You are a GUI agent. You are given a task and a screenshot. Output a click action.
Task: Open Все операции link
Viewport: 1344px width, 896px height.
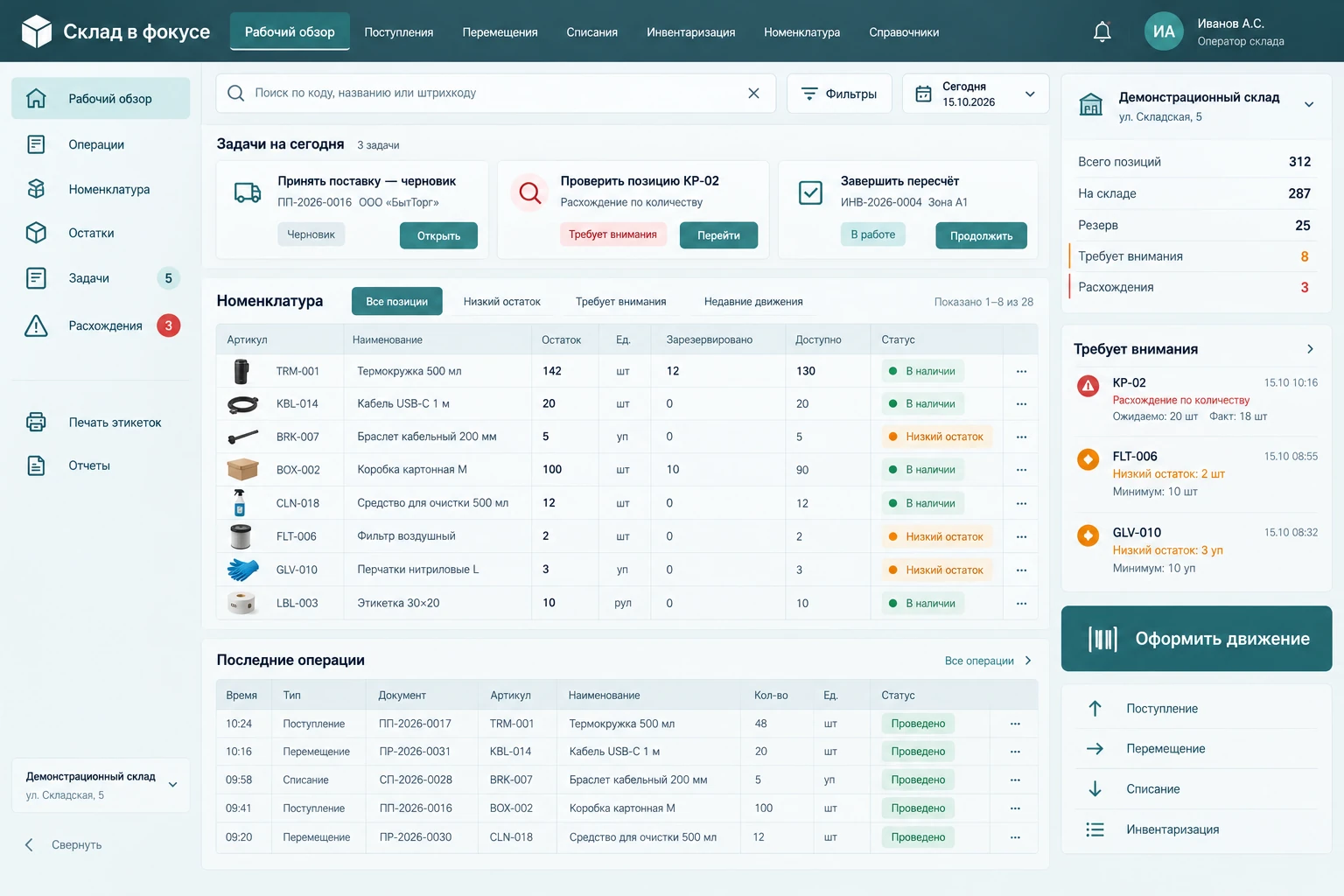988,661
